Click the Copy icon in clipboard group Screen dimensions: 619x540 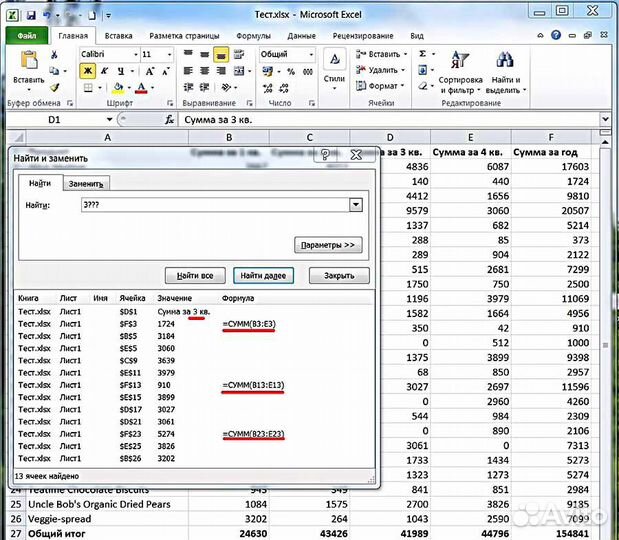tap(54, 71)
